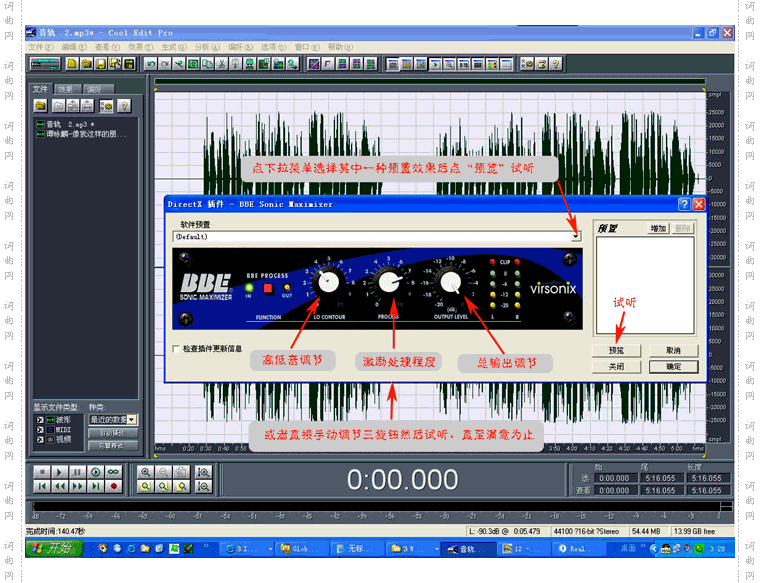This screenshot has width=760, height=583.
Task: Click the preset list box
Action: (x=645, y=285)
